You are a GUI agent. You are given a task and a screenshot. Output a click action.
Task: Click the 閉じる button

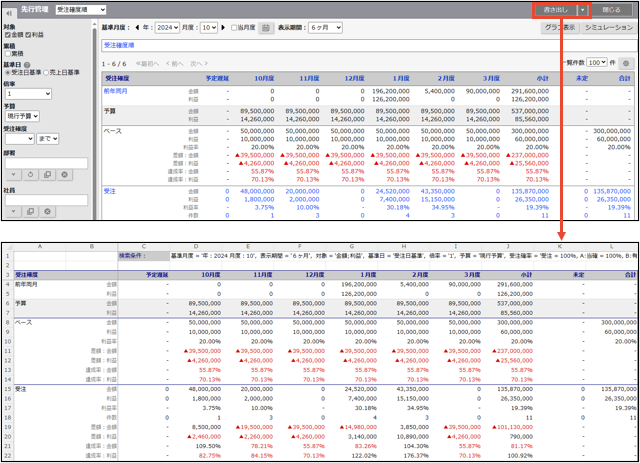pos(611,10)
